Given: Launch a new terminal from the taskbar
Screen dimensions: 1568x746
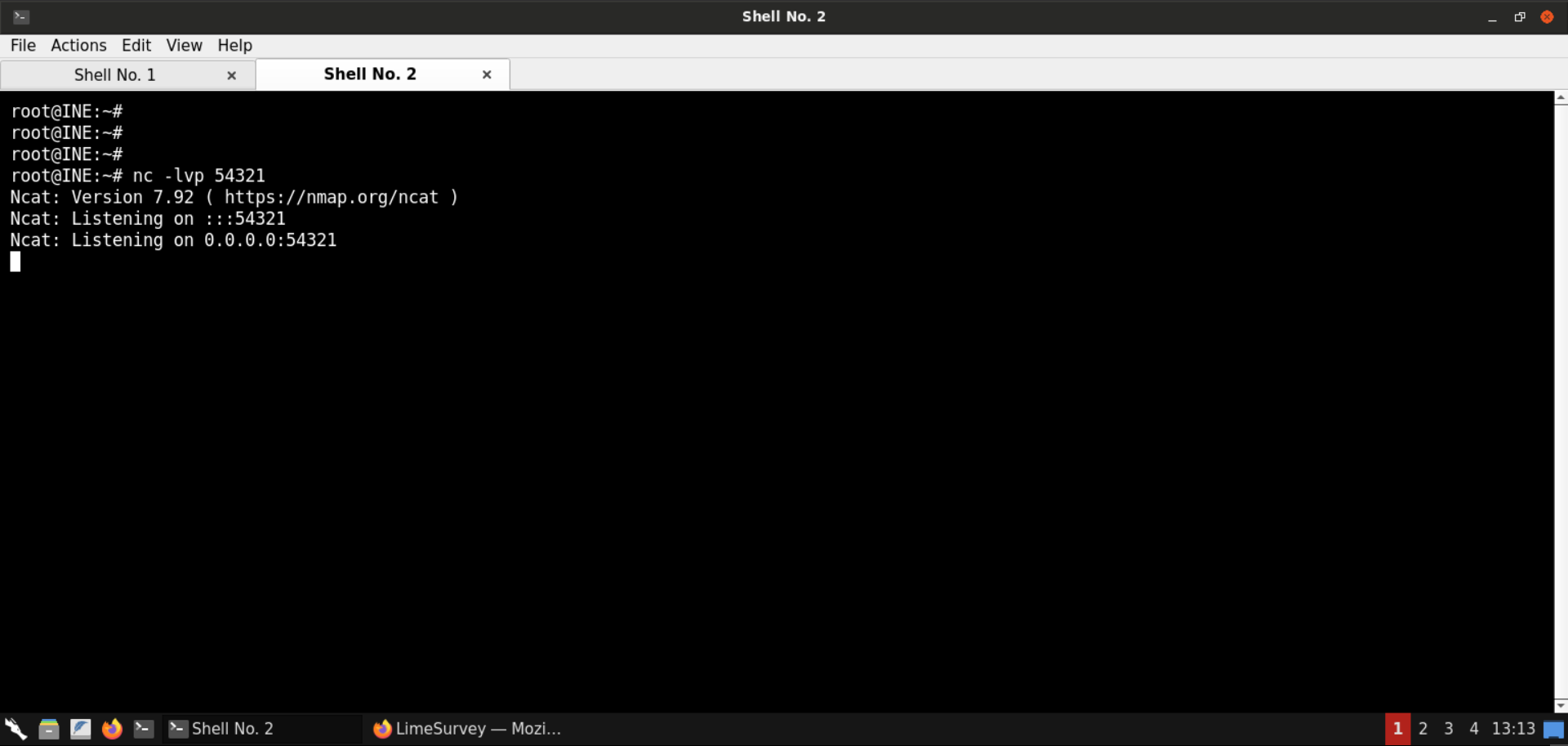Looking at the screenshot, I should click(x=144, y=729).
